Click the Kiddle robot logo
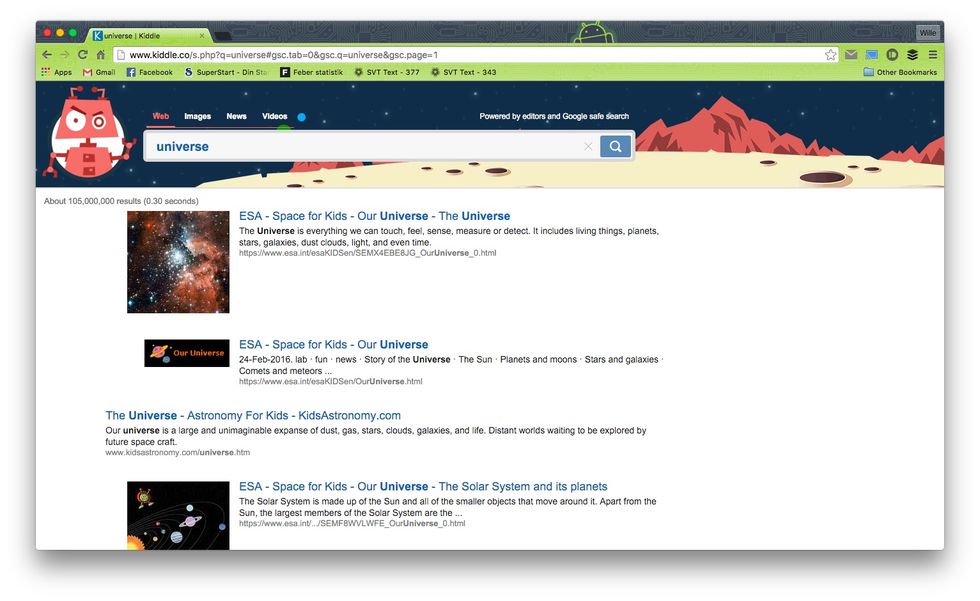 [91, 137]
